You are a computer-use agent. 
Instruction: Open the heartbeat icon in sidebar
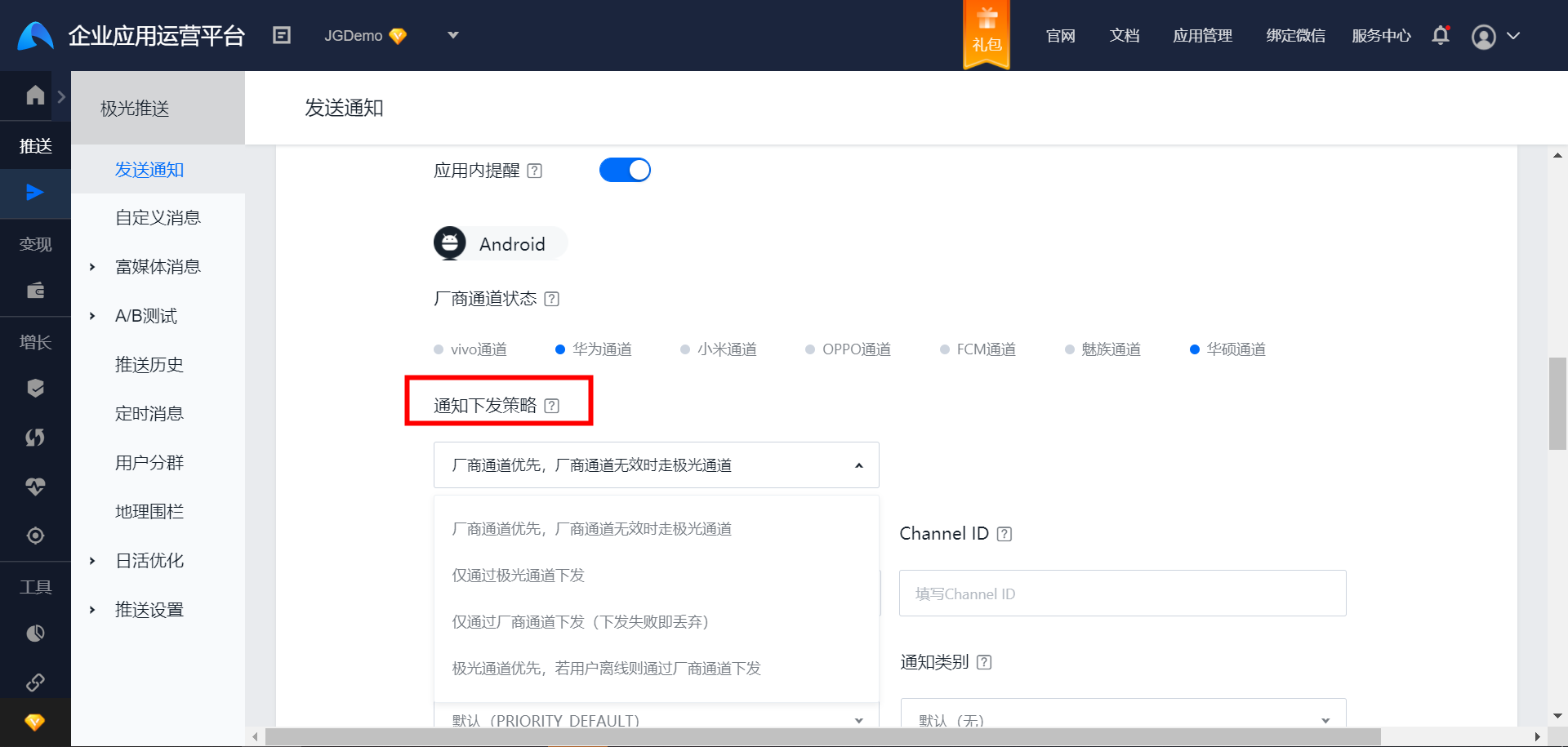pos(35,487)
